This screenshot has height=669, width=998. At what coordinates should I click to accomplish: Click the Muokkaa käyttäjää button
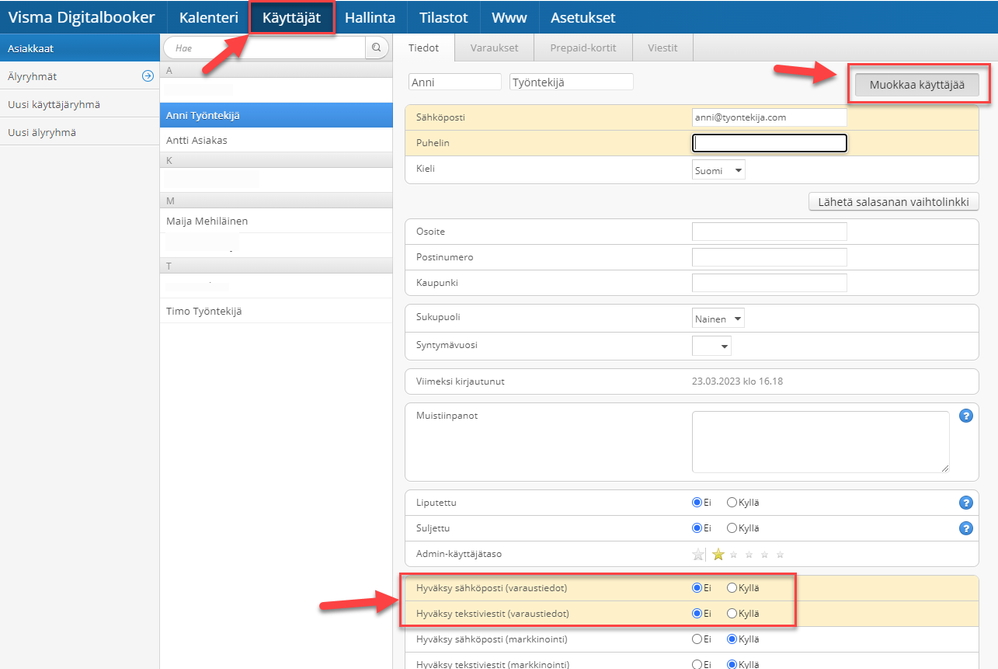pos(917,85)
